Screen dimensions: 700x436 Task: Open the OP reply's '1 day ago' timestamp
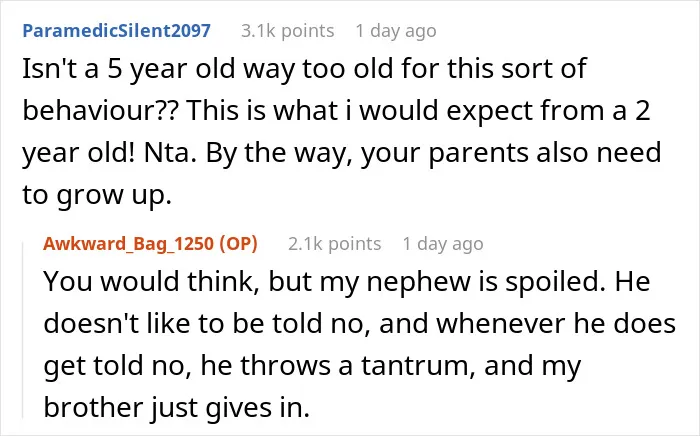(x=443, y=244)
